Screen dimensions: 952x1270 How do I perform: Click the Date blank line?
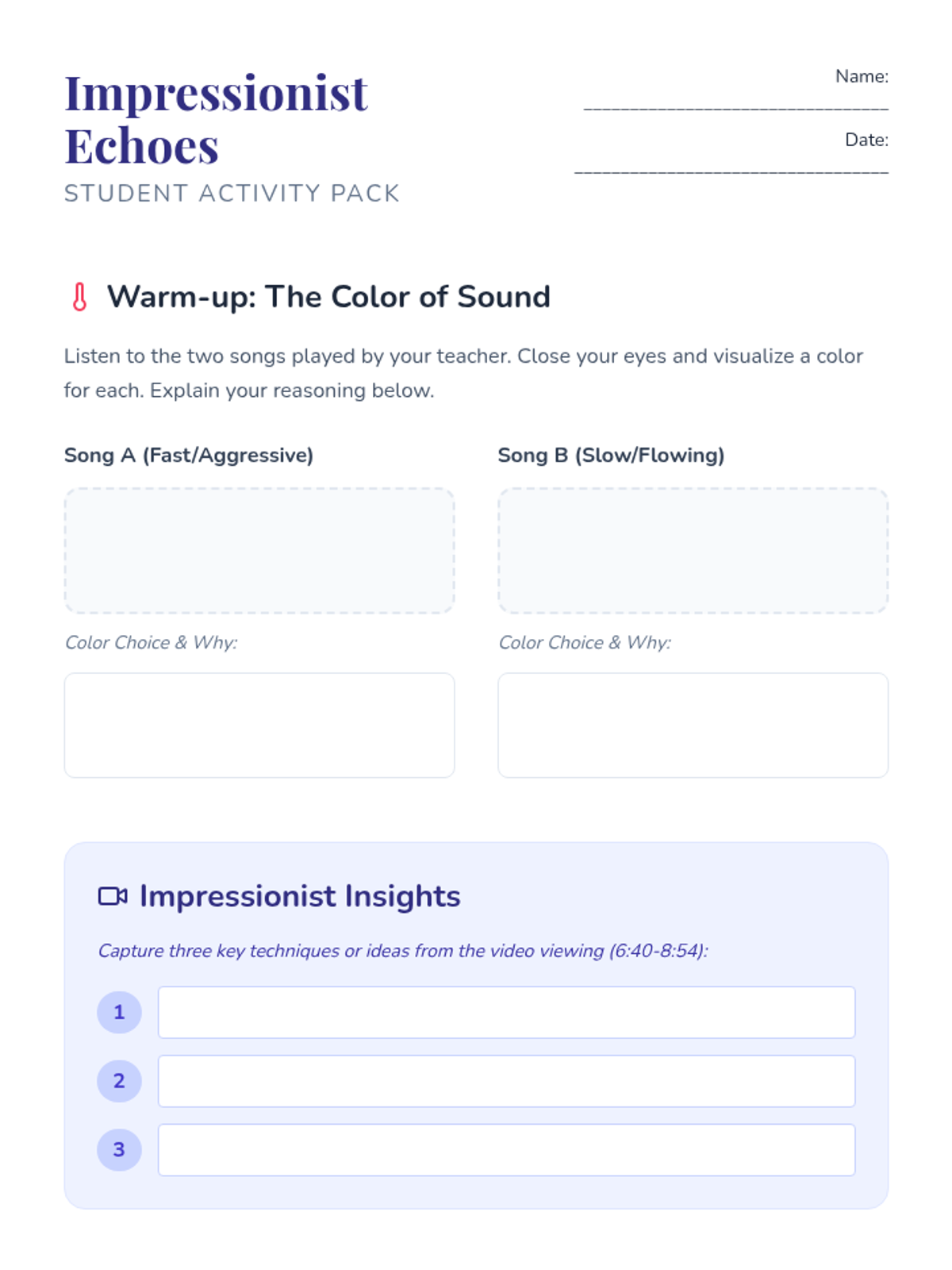(x=731, y=167)
